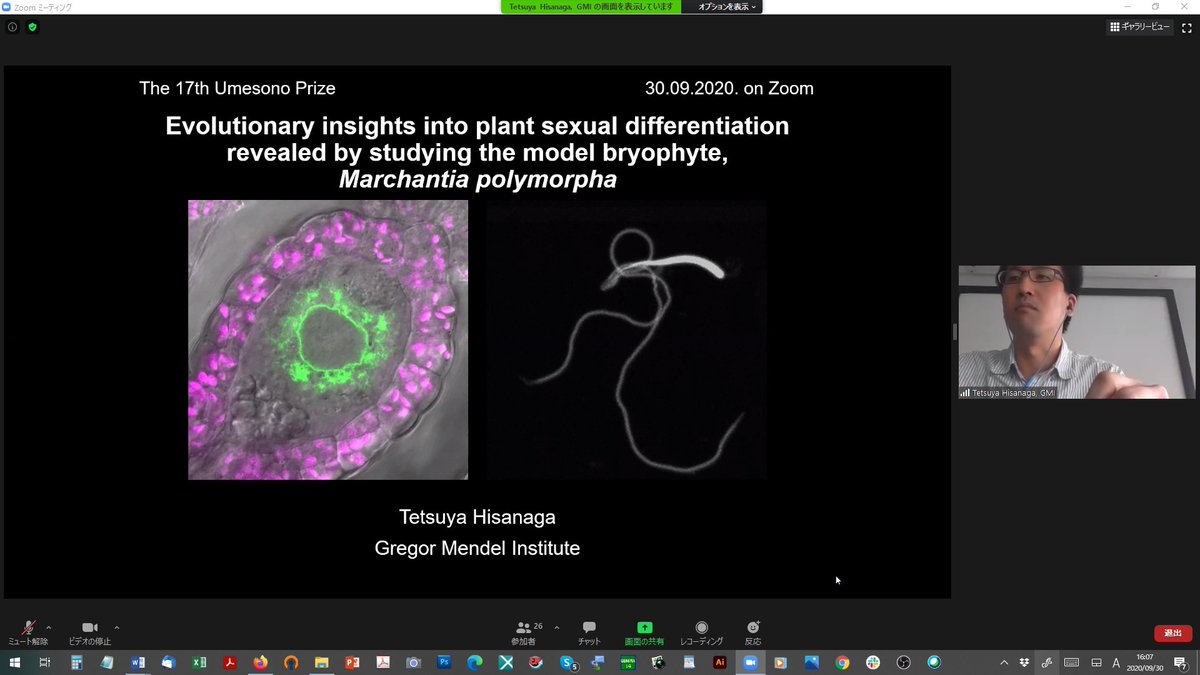
Task: Click the Tetsuya Hisanaga screen share banner
Action: (x=590, y=7)
